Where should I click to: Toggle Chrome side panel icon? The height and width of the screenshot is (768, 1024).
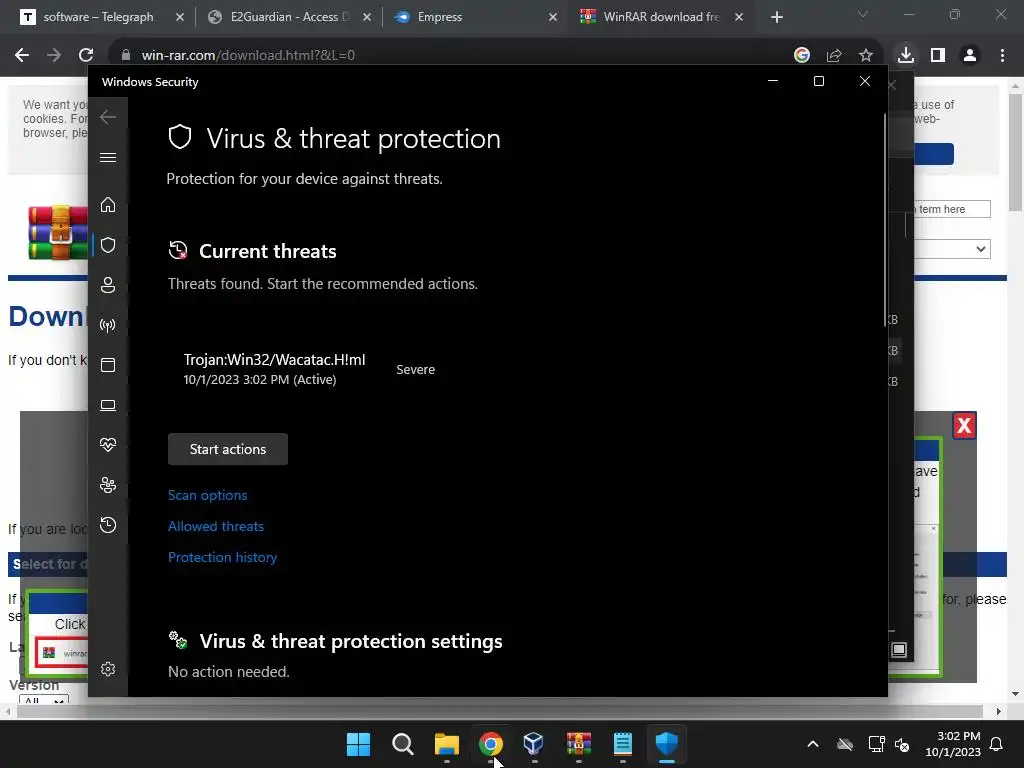tap(938, 55)
